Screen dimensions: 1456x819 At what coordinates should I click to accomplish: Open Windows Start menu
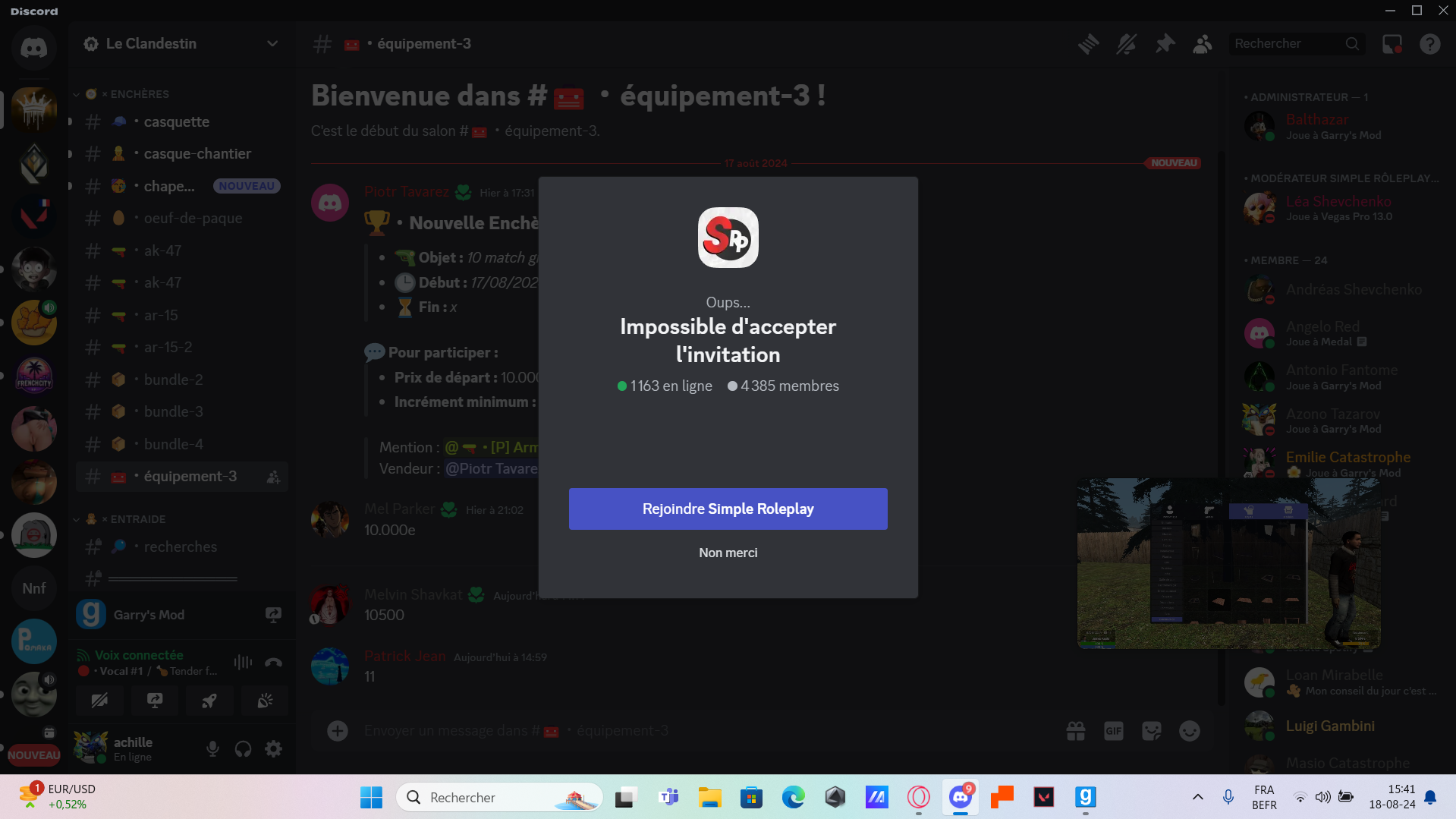tap(371, 797)
